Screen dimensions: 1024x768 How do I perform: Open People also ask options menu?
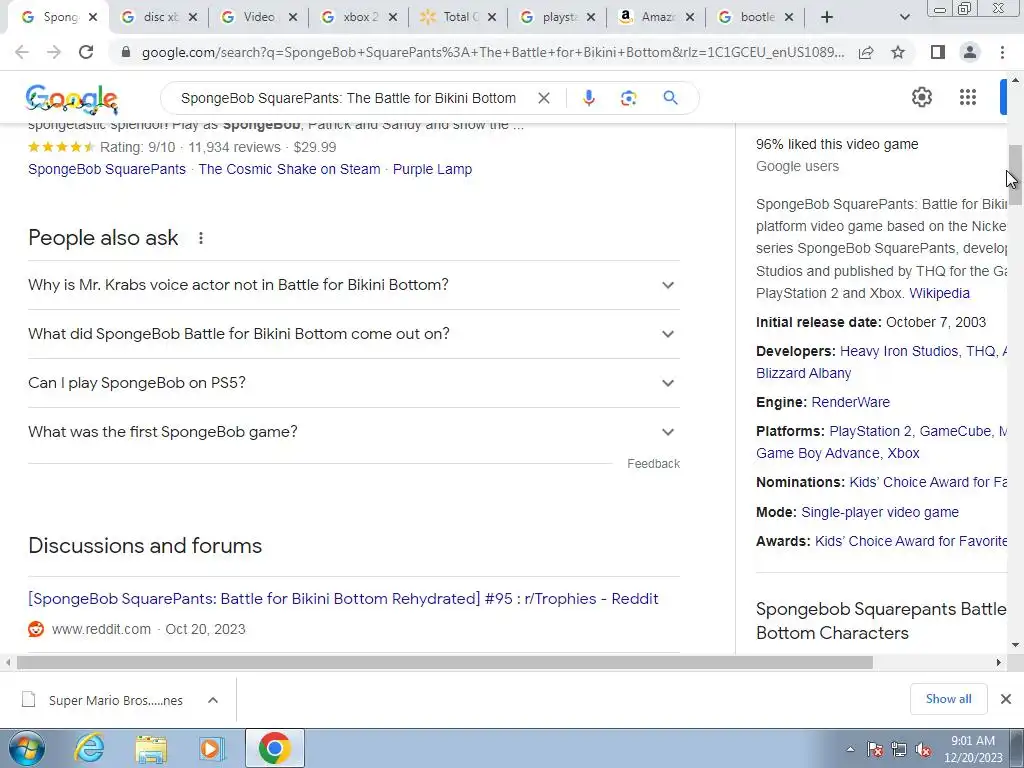click(x=201, y=238)
